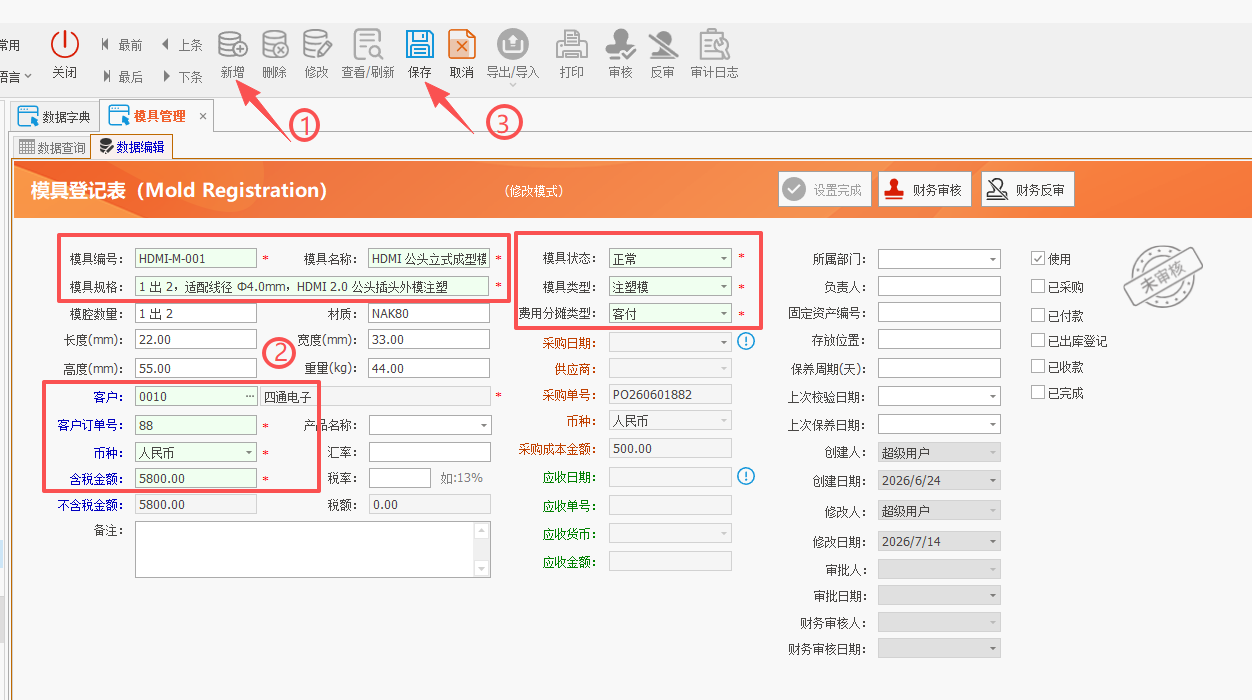Image resolution: width=1252 pixels, height=700 pixels.
Task: Click the 审核 approve icon
Action: (x=621, y=44)
